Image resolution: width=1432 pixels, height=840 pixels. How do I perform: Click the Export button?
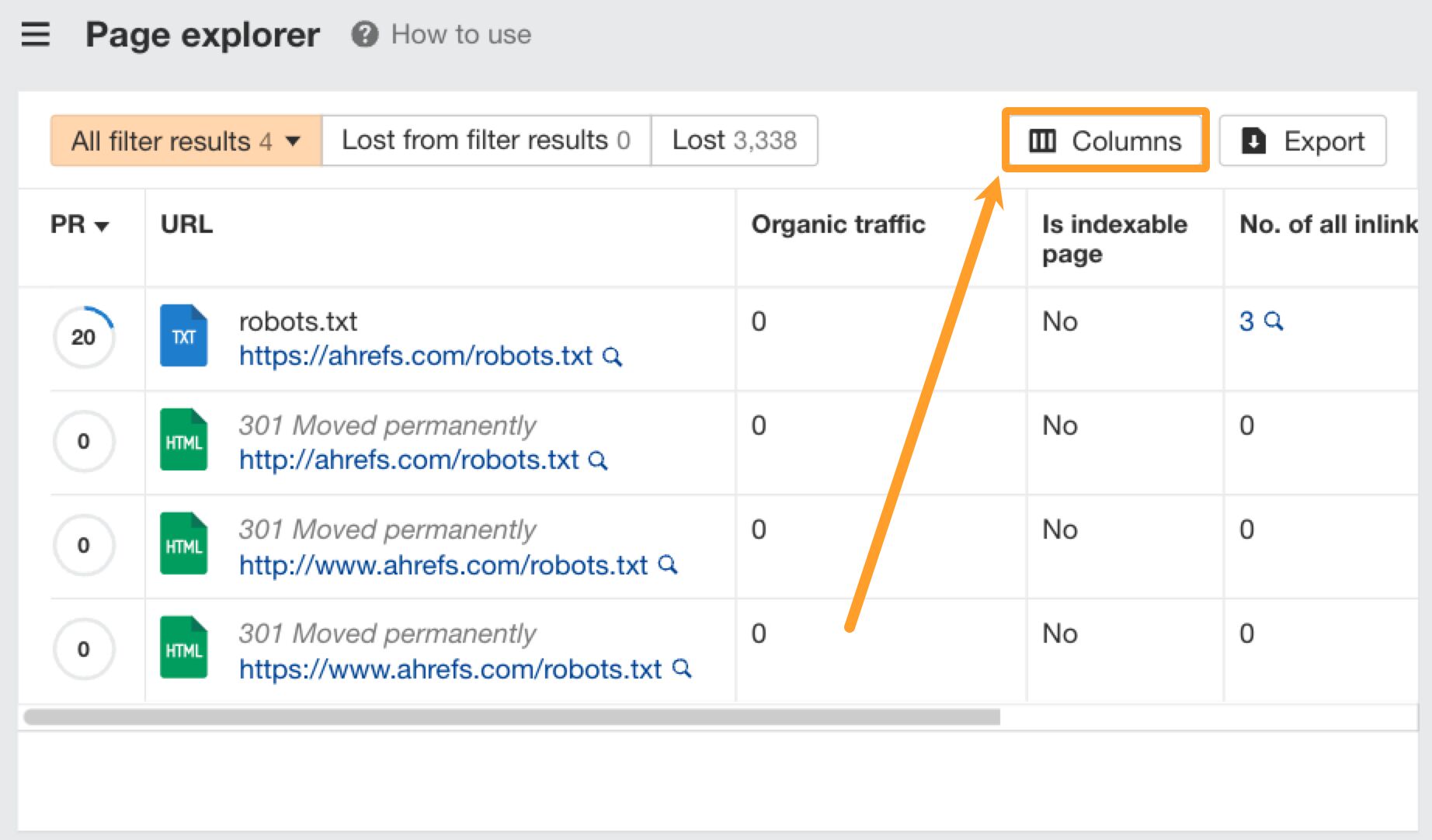[1302, 141]
